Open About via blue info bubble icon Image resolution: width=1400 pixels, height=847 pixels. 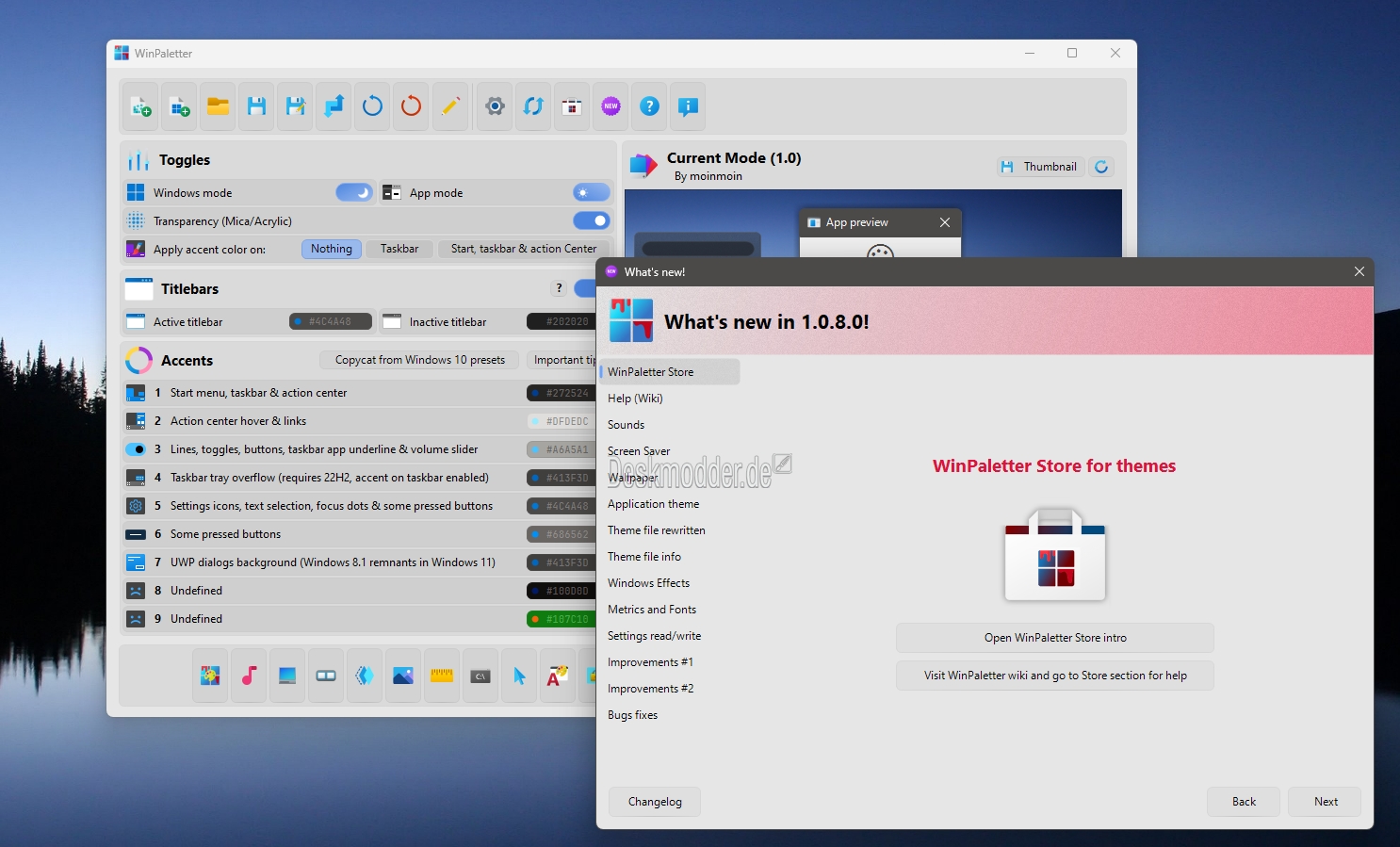(688, 106)
